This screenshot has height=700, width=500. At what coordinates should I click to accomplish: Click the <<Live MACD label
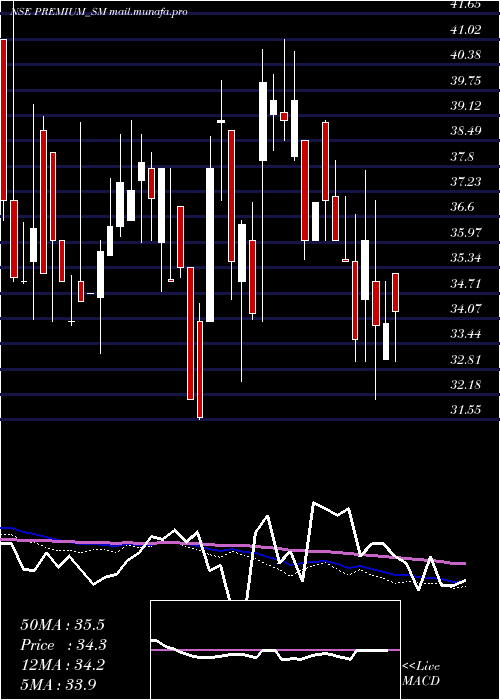421,674
